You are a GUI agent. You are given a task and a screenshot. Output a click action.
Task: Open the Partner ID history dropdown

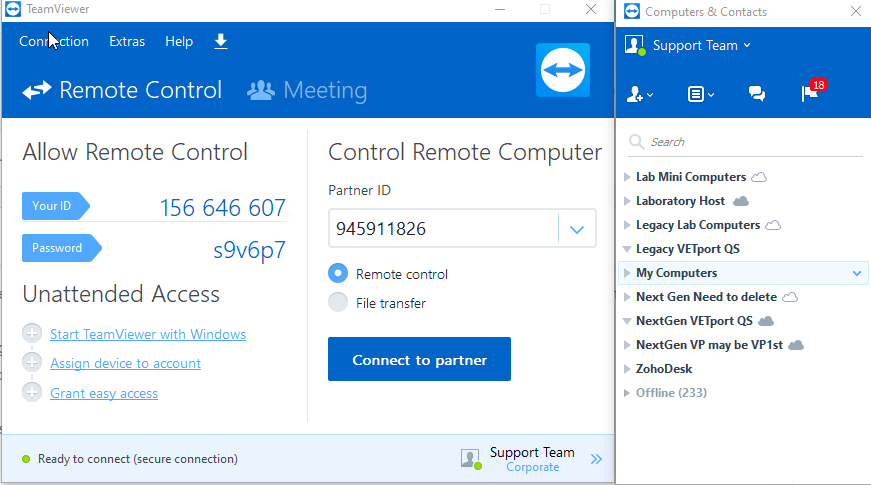click(577, 229)
